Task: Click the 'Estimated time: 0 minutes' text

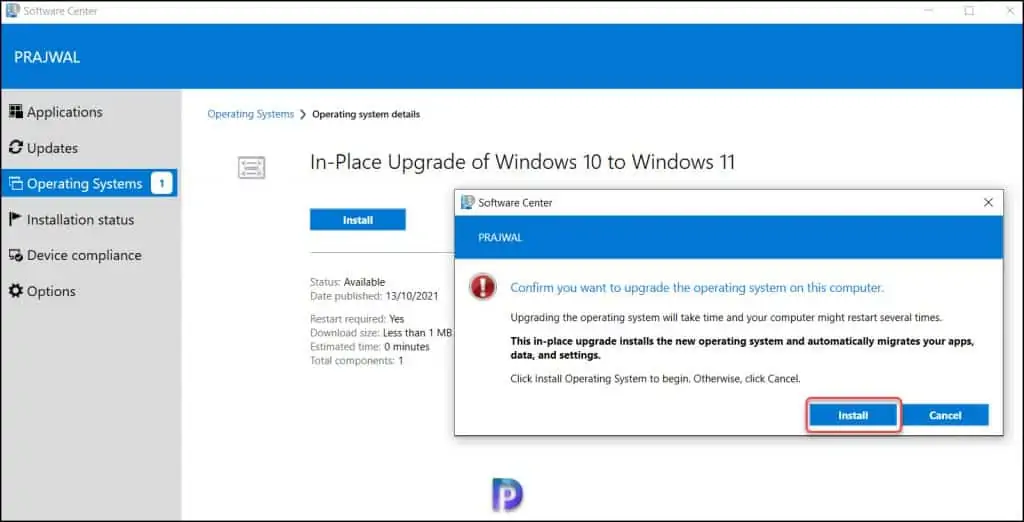Action: [x=370, y=346]
